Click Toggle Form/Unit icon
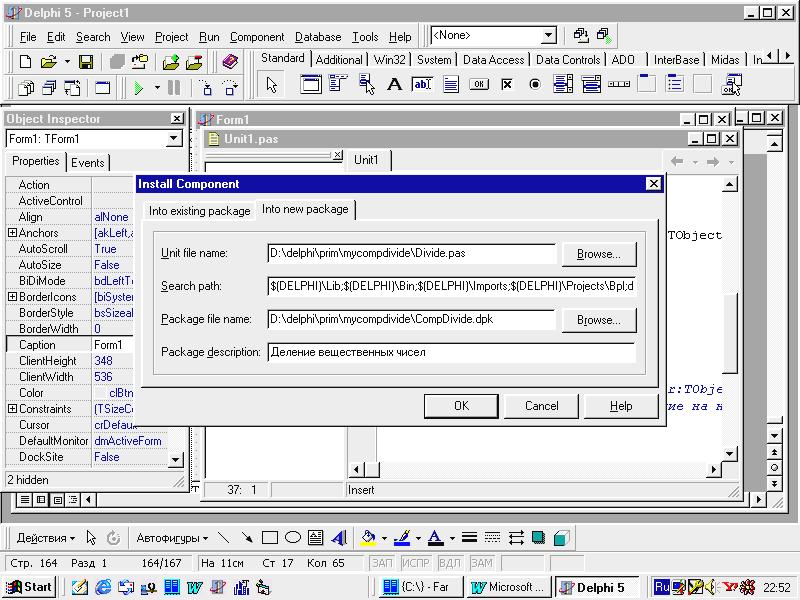Viewport: 800px width, 600px height. coord(72,88)
